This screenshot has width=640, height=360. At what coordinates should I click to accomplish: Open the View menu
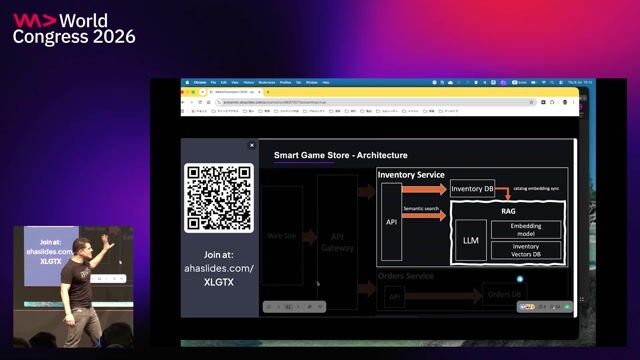[235, 82]
